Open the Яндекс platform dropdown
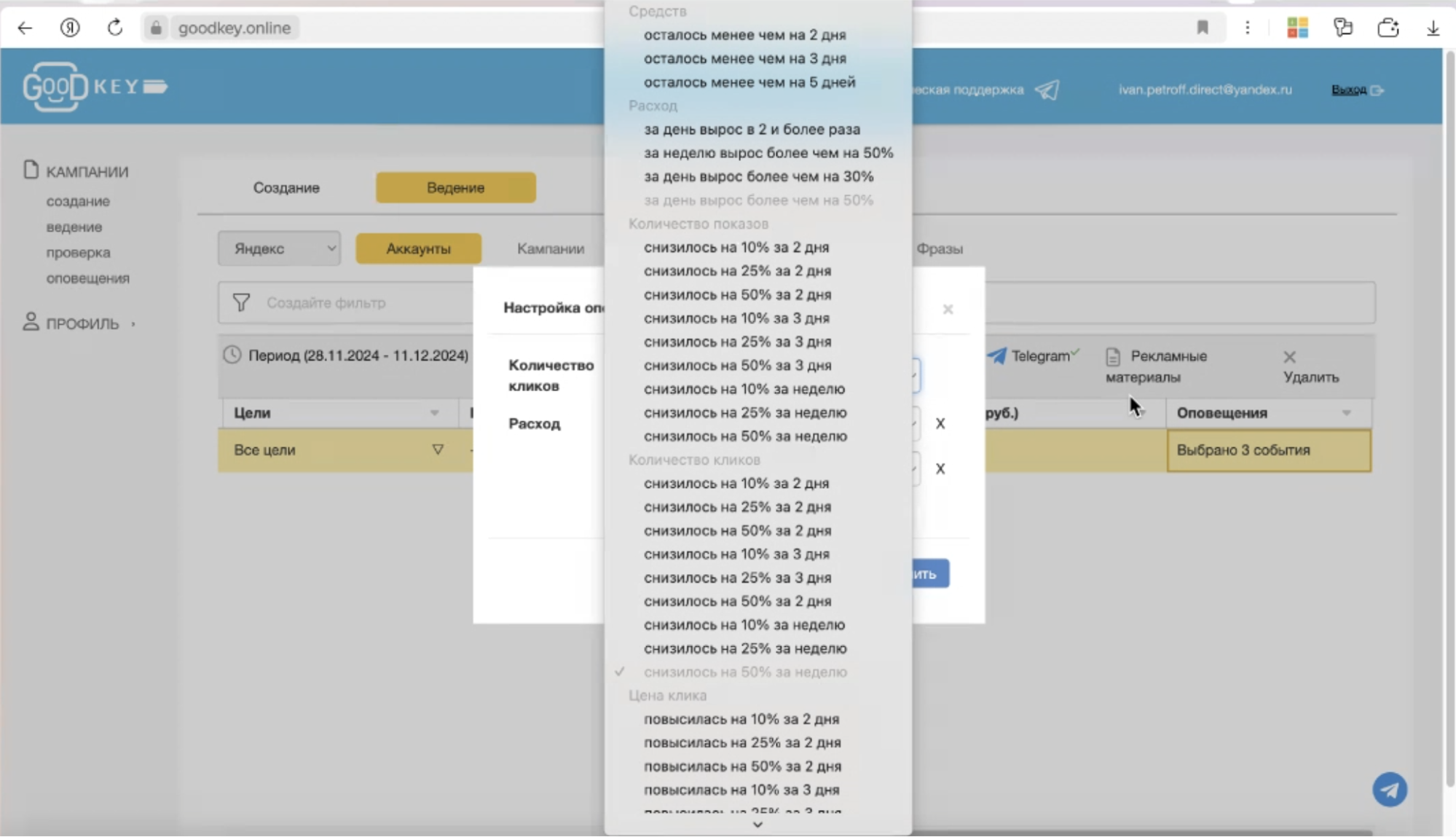Image resolution: width=1456 pixels, height=837 pixels. coord(279,248)
